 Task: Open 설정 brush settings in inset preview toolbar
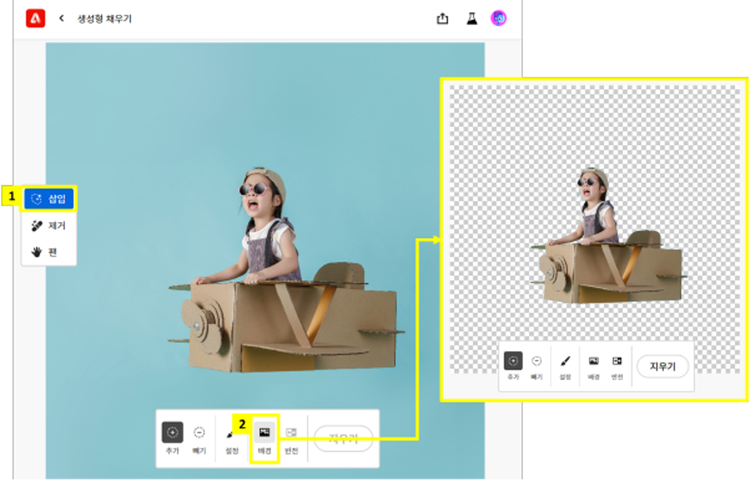point(565,367)
